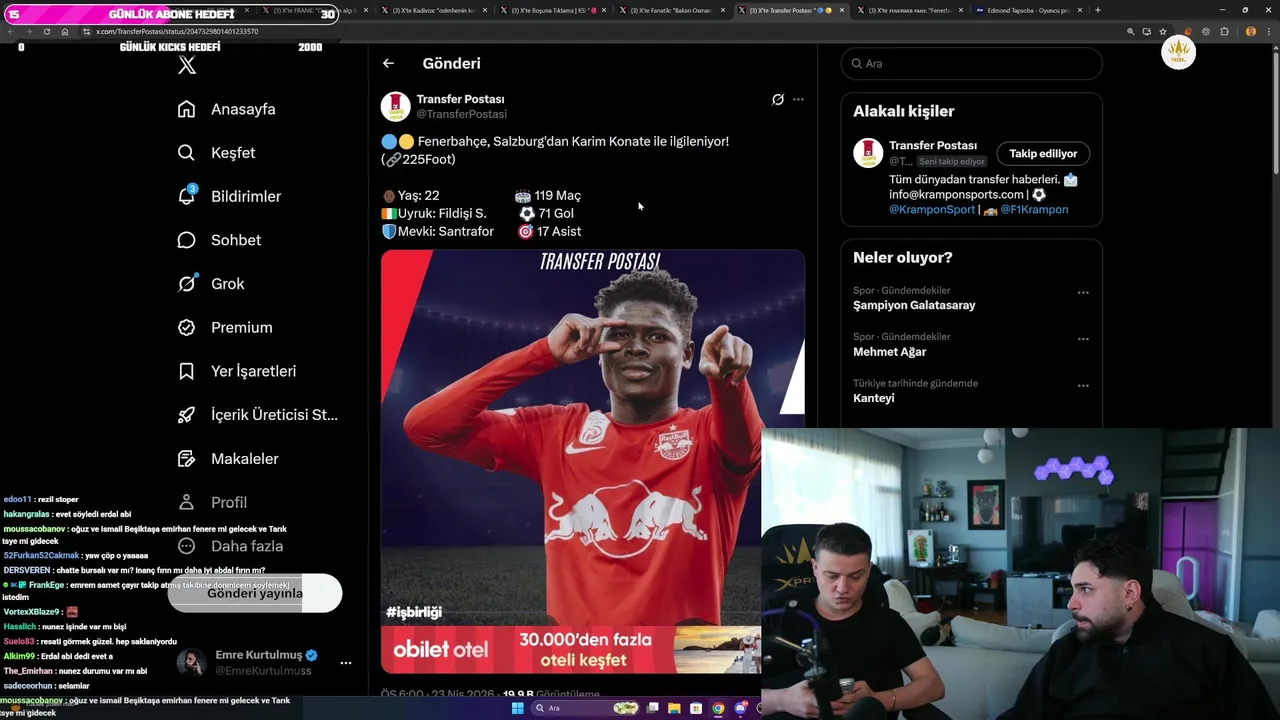Open Bildirimler notifications bell

coord(229,196)
